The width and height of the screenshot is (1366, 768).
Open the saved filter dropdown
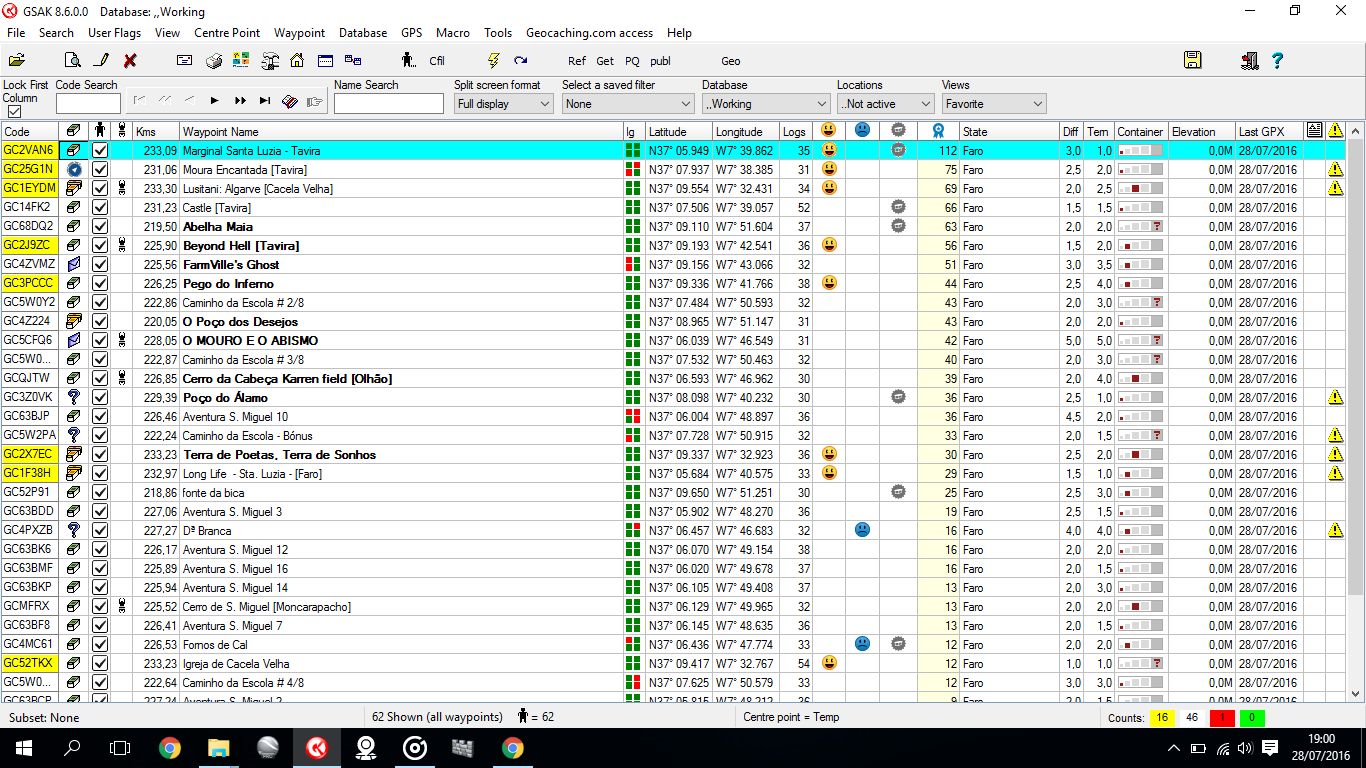click(x=628, y=104)
